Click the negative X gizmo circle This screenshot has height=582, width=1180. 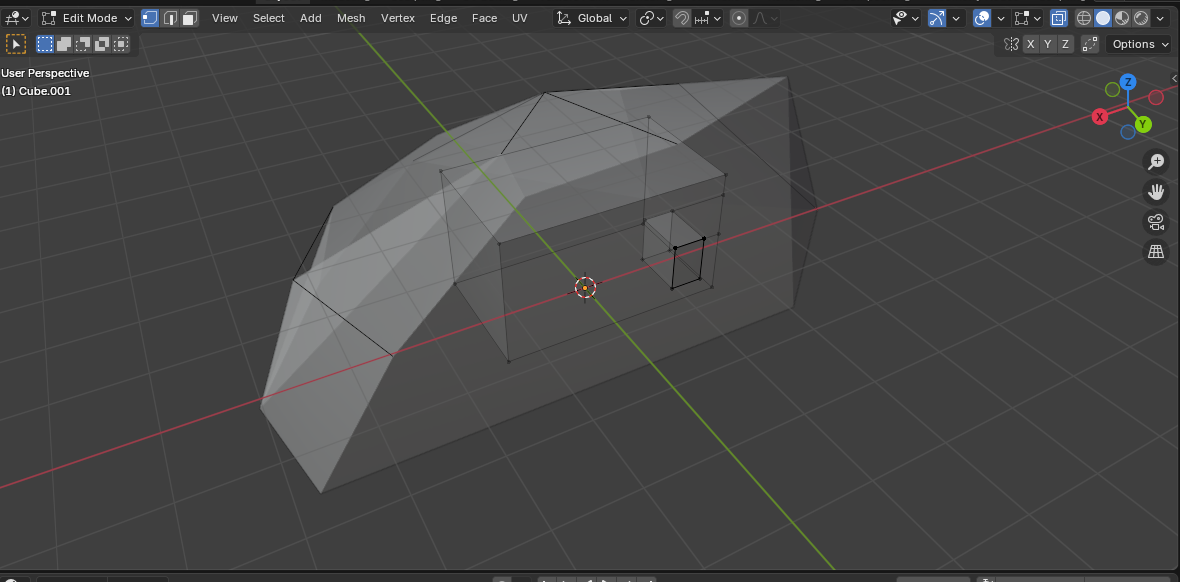1156,97
